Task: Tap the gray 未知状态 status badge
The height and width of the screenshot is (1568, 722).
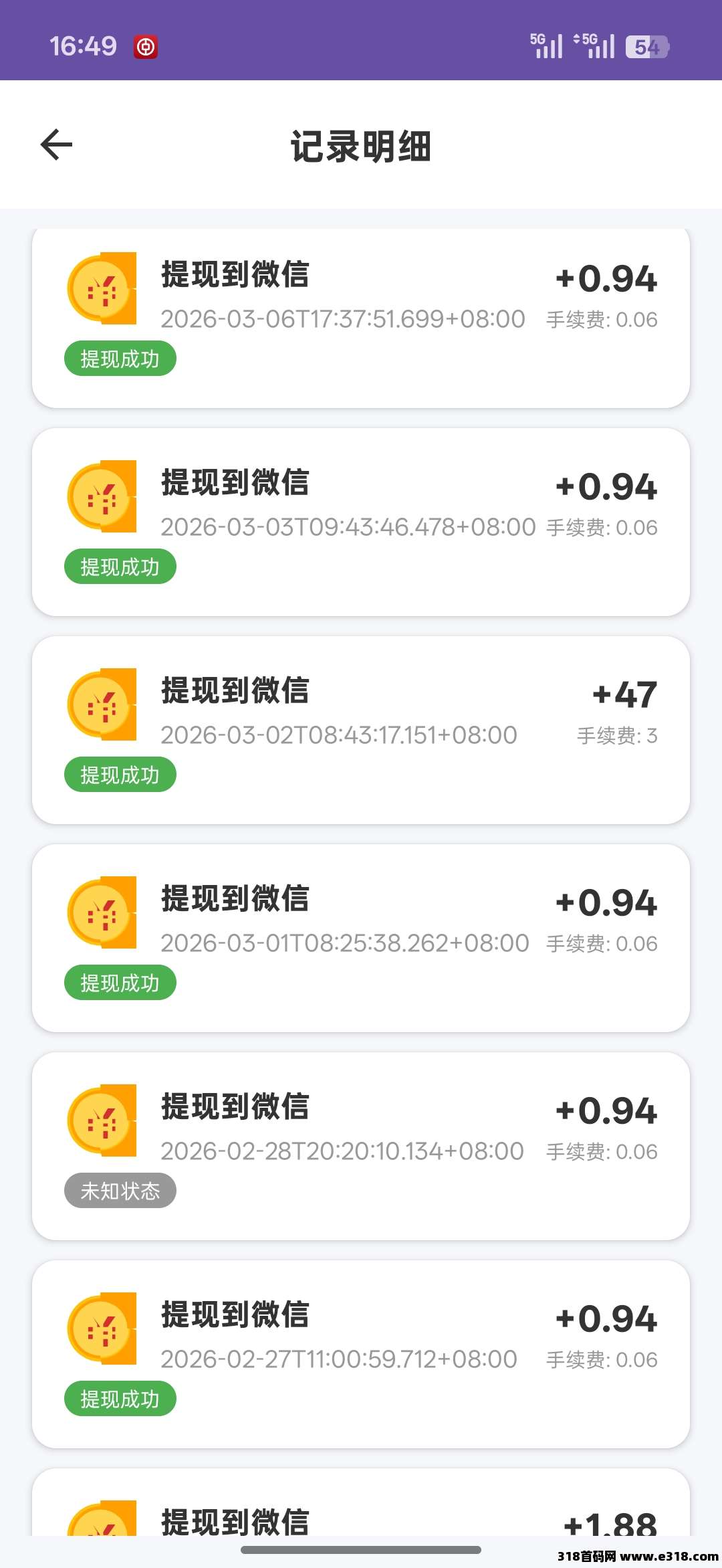Action: pos(120,1191)
